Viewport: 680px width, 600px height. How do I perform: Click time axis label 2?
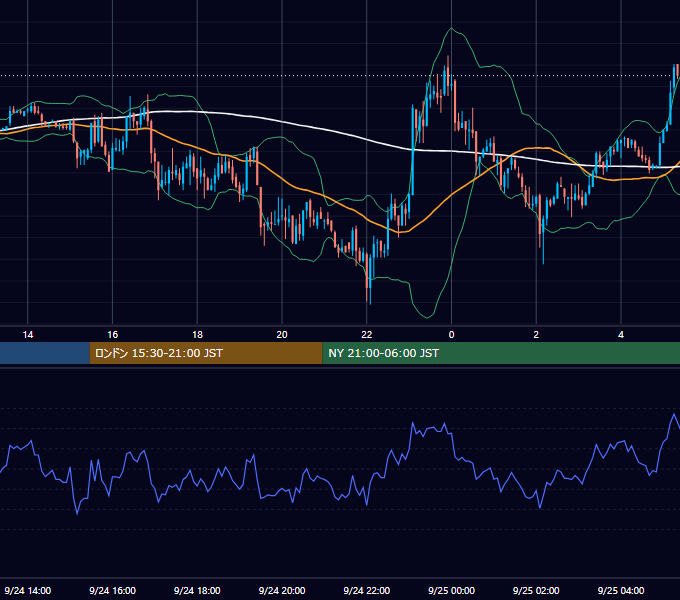[x=536, y=335]
